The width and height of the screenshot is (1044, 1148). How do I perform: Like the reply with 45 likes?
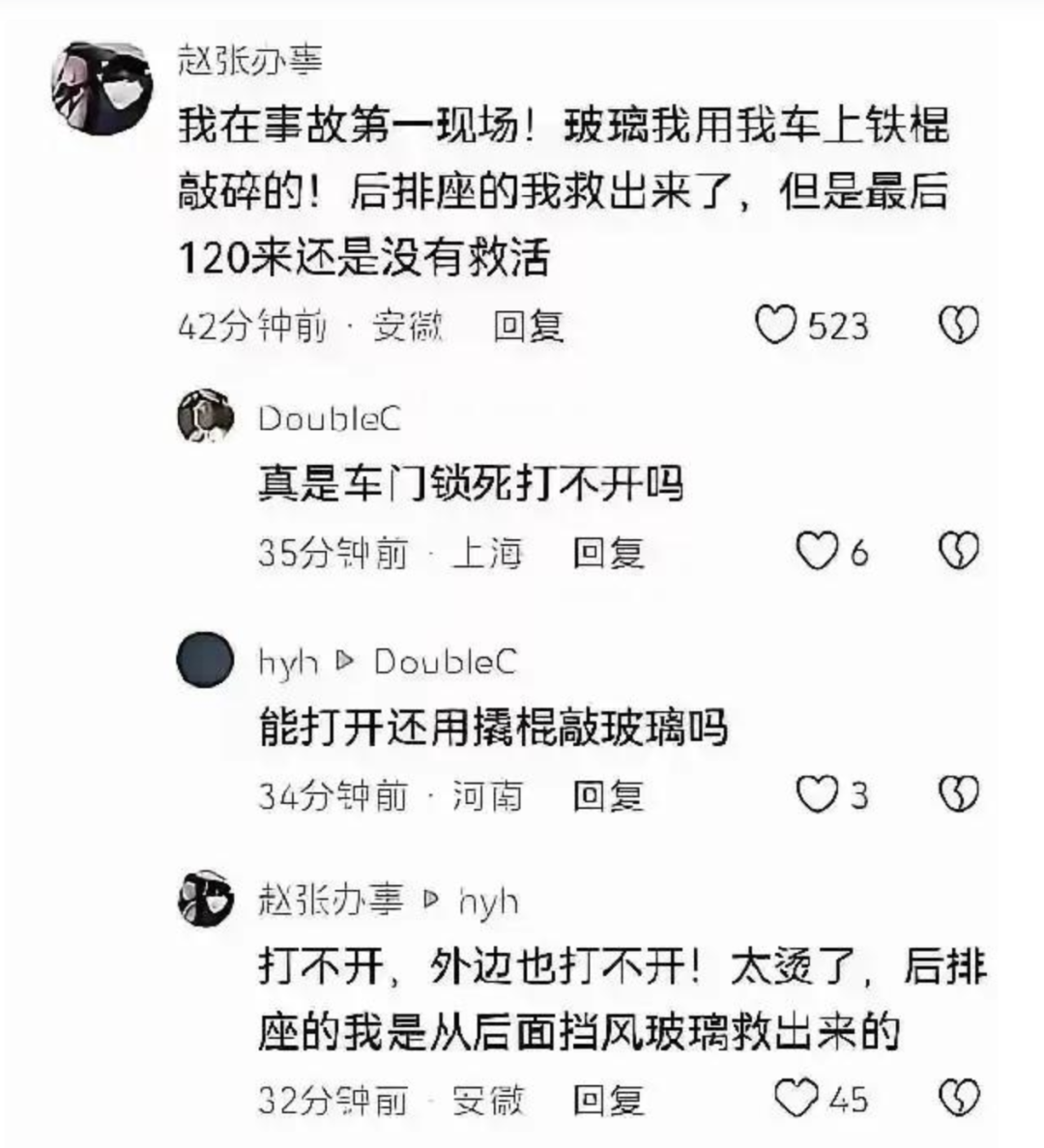797,1098
